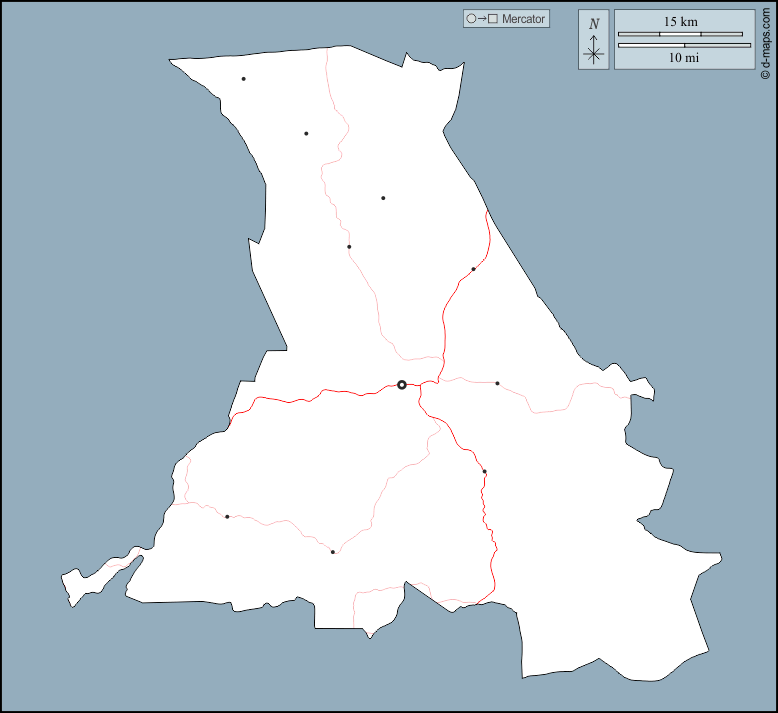The image size is (778, 713).
Task: Click the 15 km scale label
Action: (x=680, y=21)
